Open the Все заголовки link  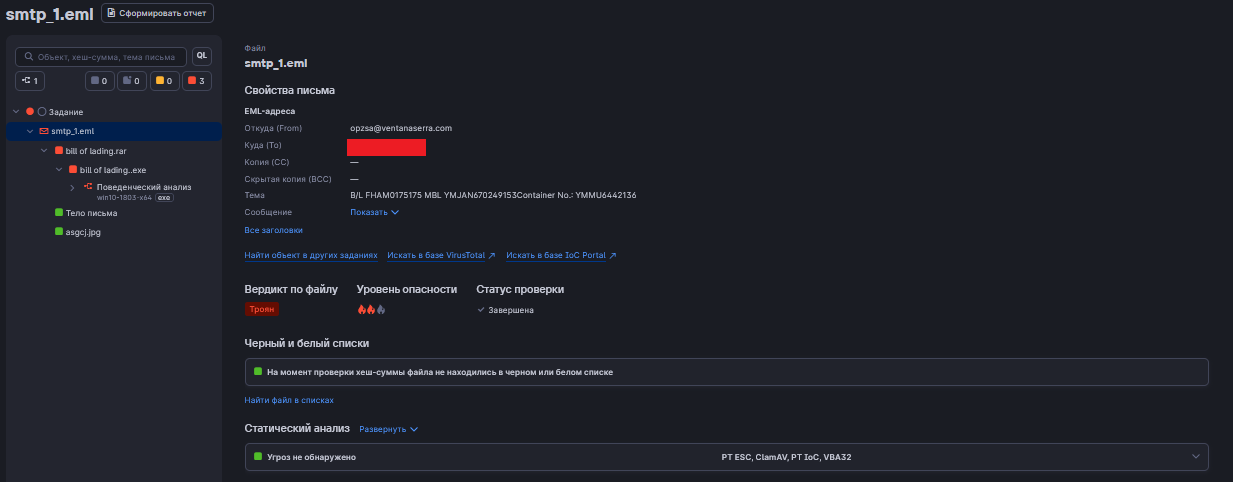click(x=273, y=230)
